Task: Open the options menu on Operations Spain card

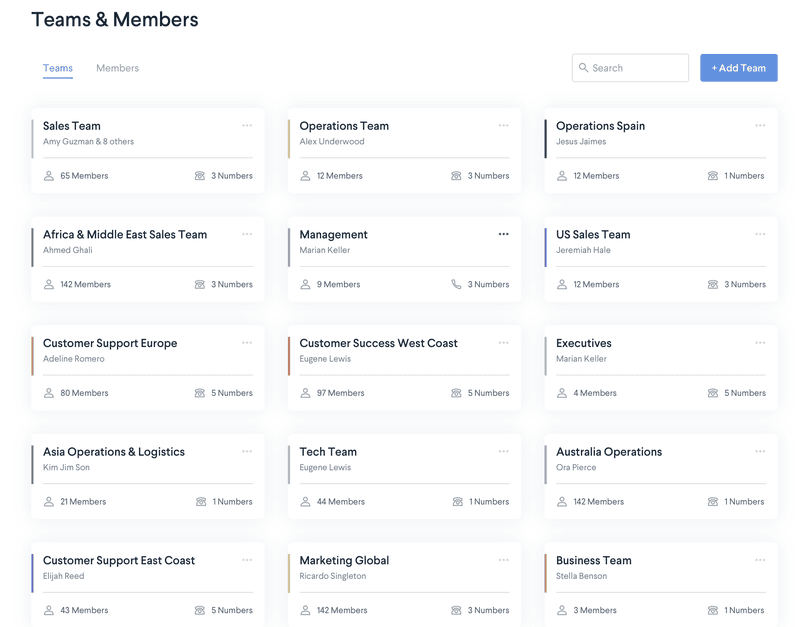Action: click(x=759, y=125)
